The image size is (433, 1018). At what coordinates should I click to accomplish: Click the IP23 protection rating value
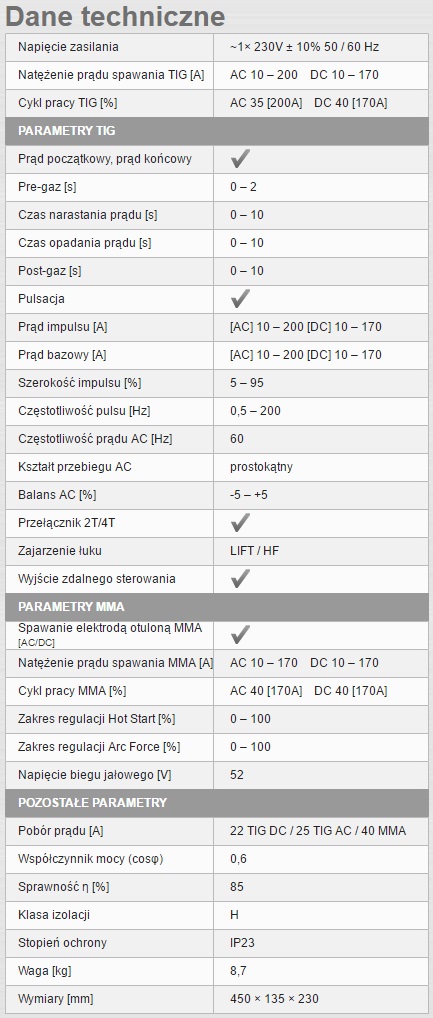(241, 942)
